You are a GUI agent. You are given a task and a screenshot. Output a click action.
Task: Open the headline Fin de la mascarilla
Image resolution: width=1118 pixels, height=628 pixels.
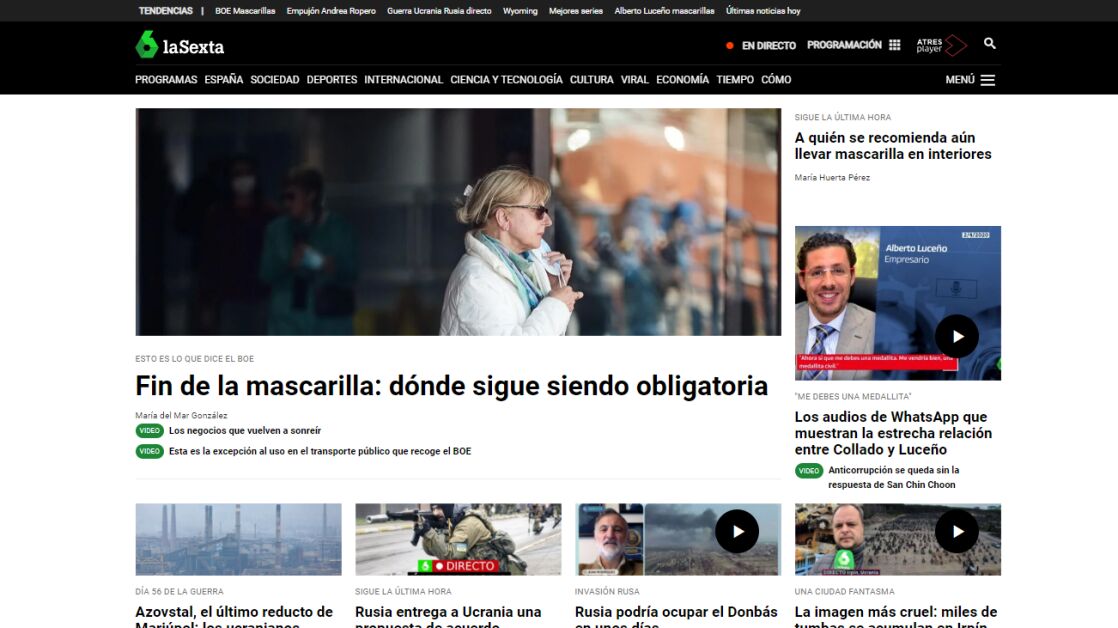pyautogui.click(x=451, y=386)
